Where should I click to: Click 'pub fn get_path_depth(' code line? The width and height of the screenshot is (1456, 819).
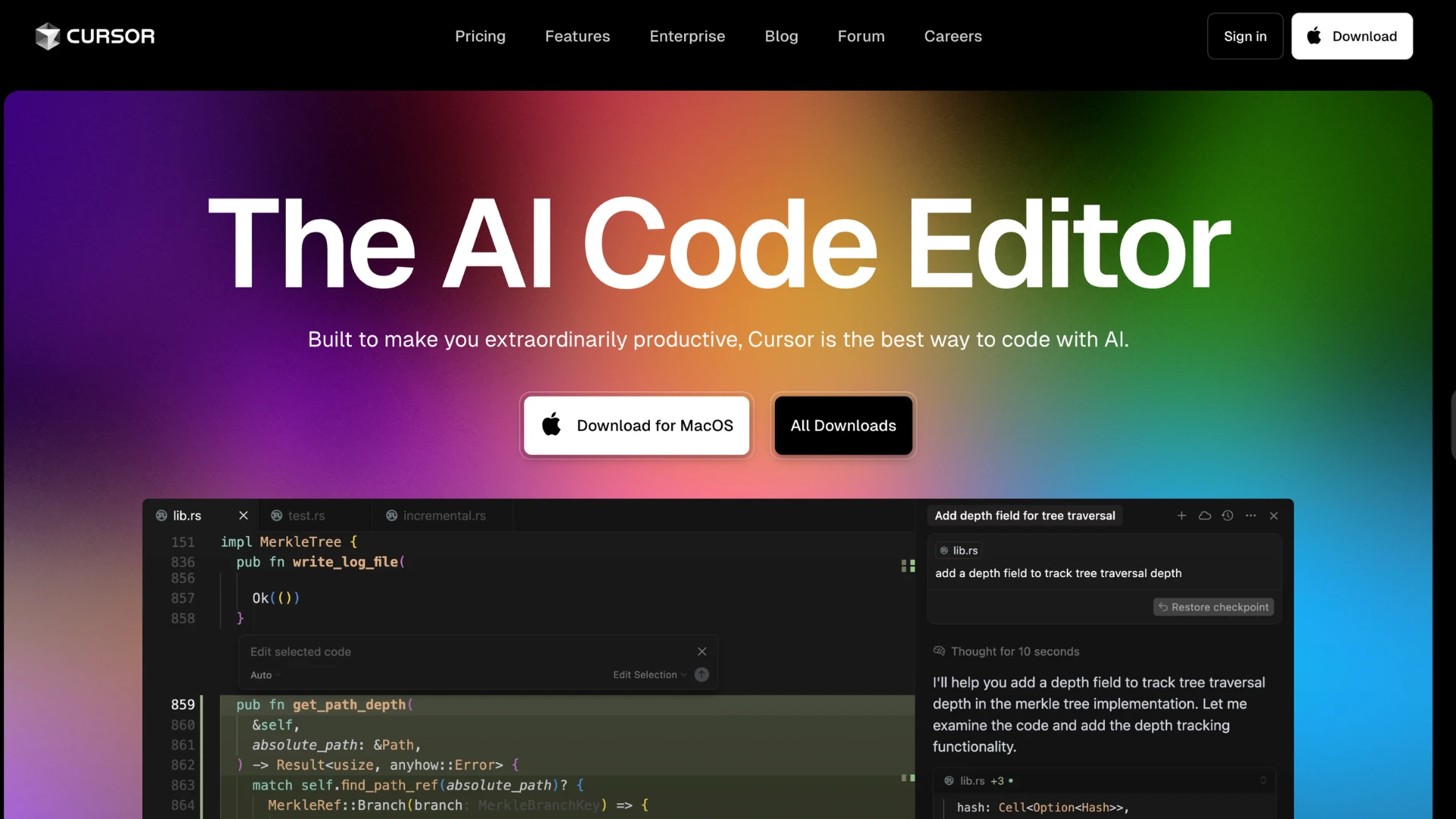pos(325,704)
